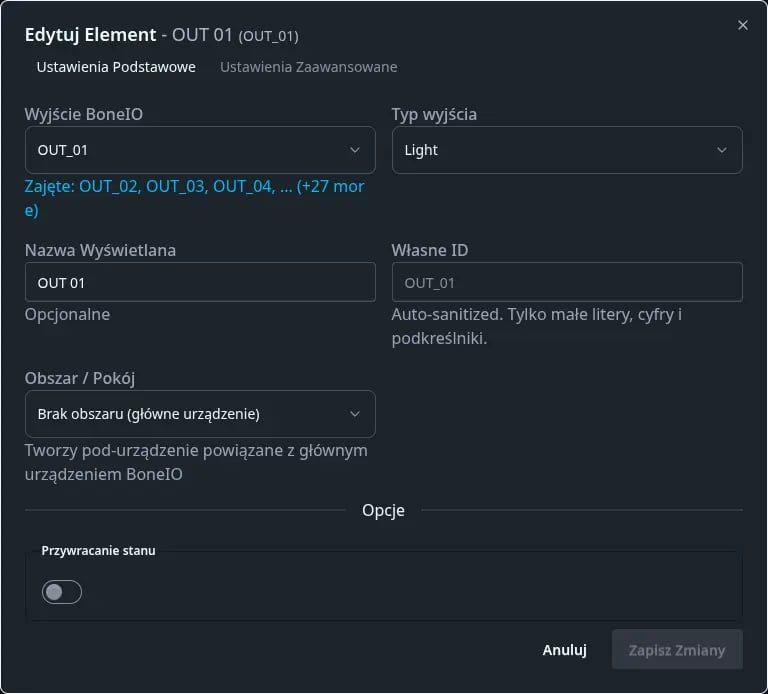Click the Opcje section heading
The image size is (768, 694).
point(383,510)
